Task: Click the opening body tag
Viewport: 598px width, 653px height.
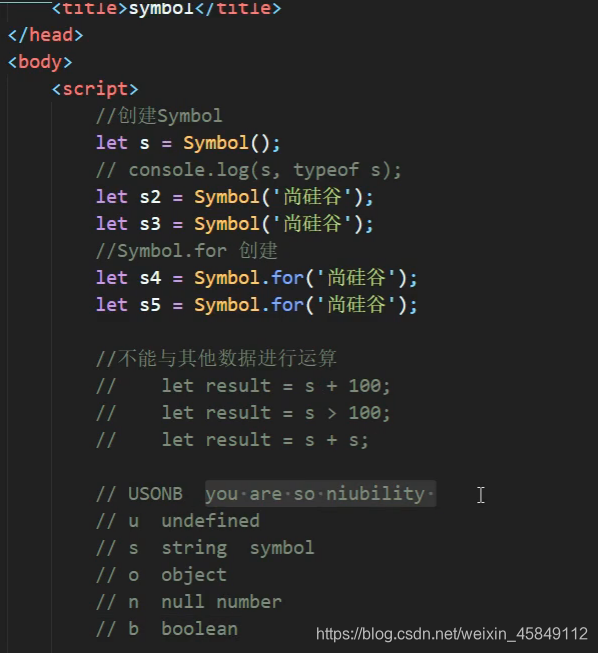Action: [x=40, y=62]
